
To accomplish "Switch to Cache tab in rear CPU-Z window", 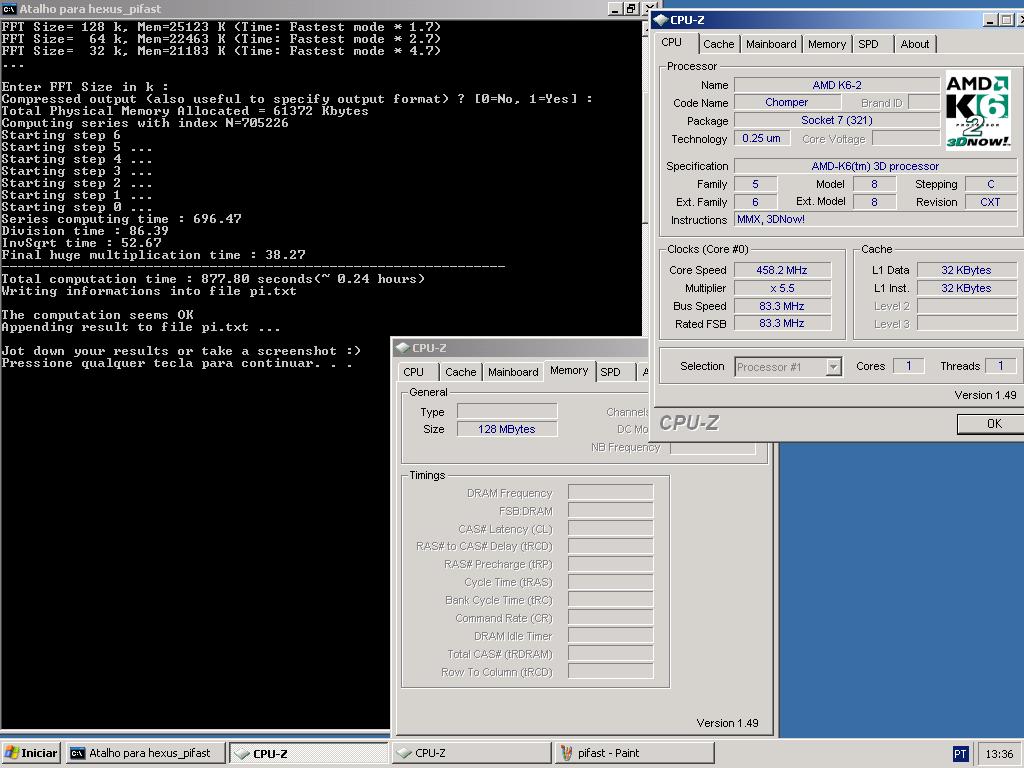I will coord(460,372).
